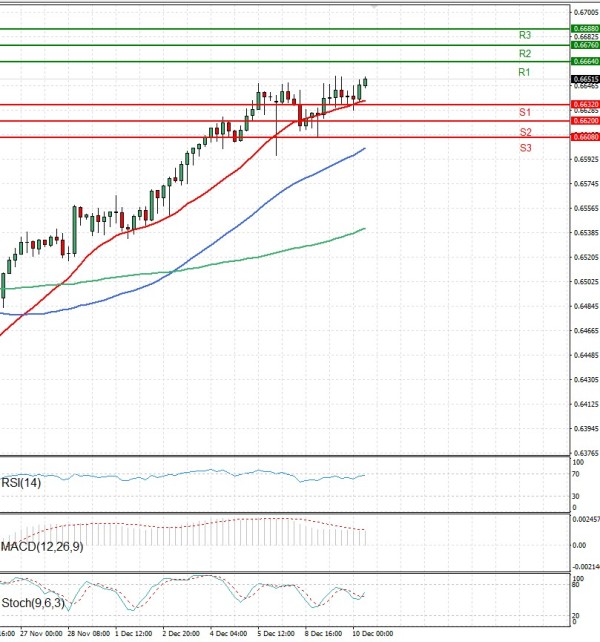This screenshot has width=600, height=642.
Task: Click the green 0.66640 price tag
Action: (x=585, y=62)
